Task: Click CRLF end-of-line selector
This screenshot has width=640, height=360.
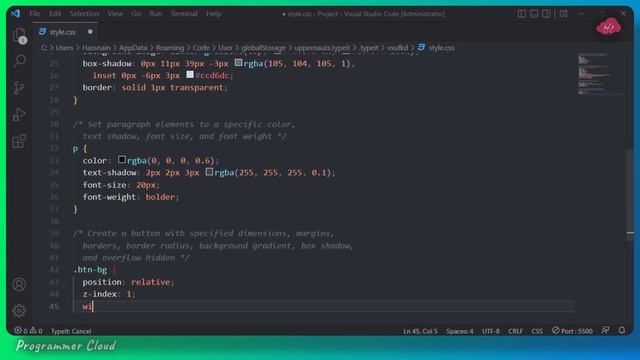Action: click(x=516, y=331)
